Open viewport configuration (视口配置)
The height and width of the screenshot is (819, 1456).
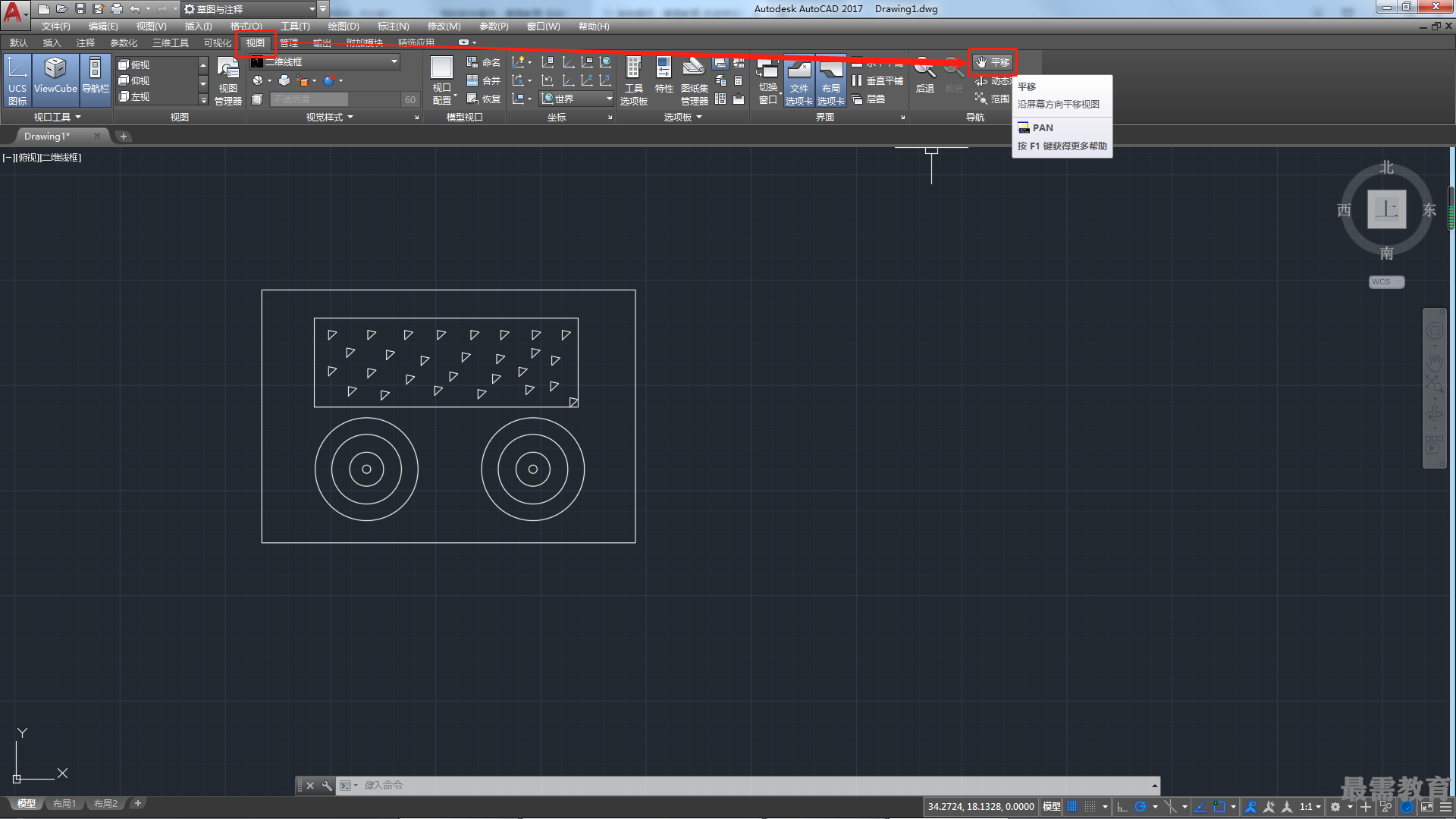[442, 80]
